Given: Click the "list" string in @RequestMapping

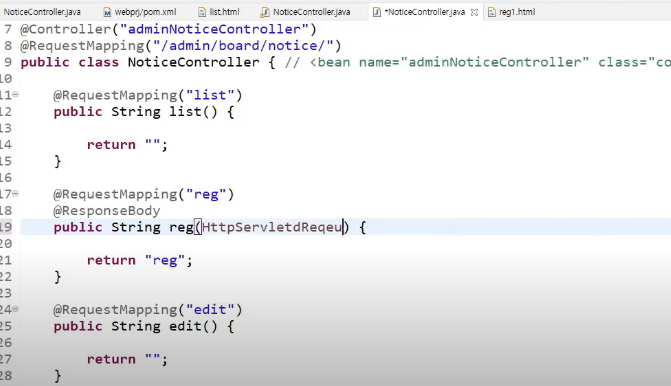Looking at the screenshot, I should pos(210,95).
